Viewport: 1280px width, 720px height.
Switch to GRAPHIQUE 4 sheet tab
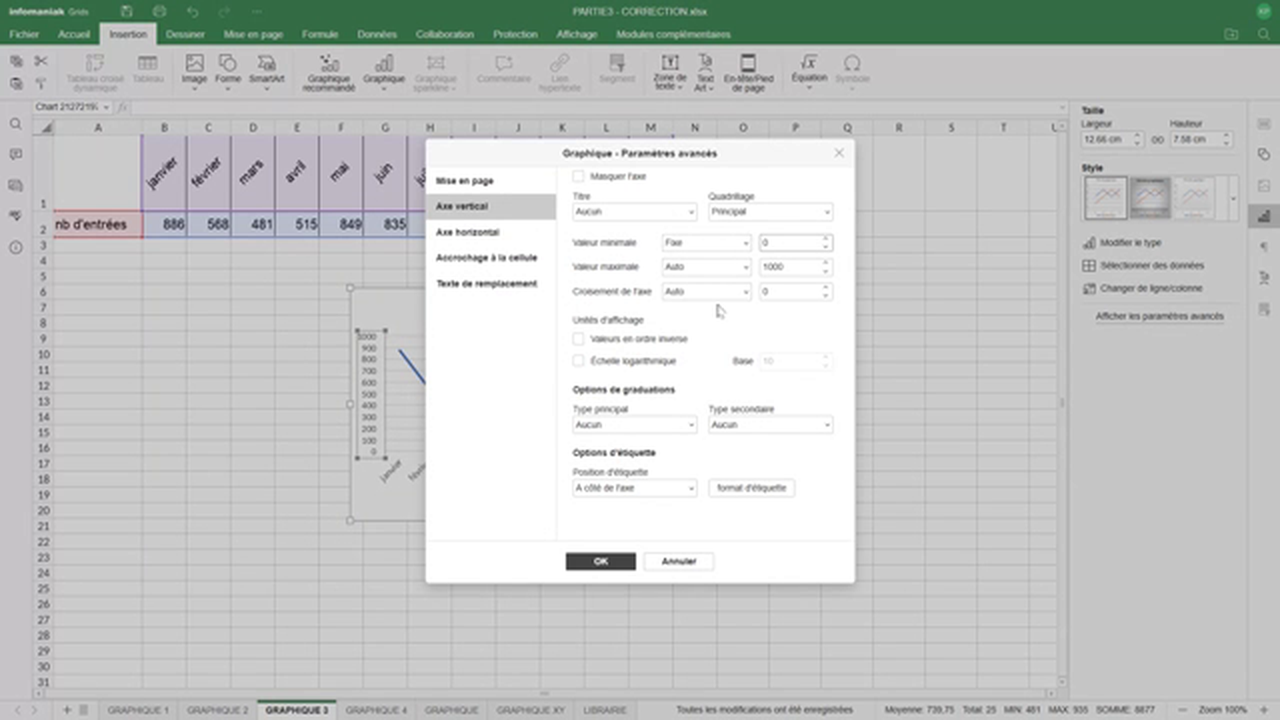click(376, 710)
